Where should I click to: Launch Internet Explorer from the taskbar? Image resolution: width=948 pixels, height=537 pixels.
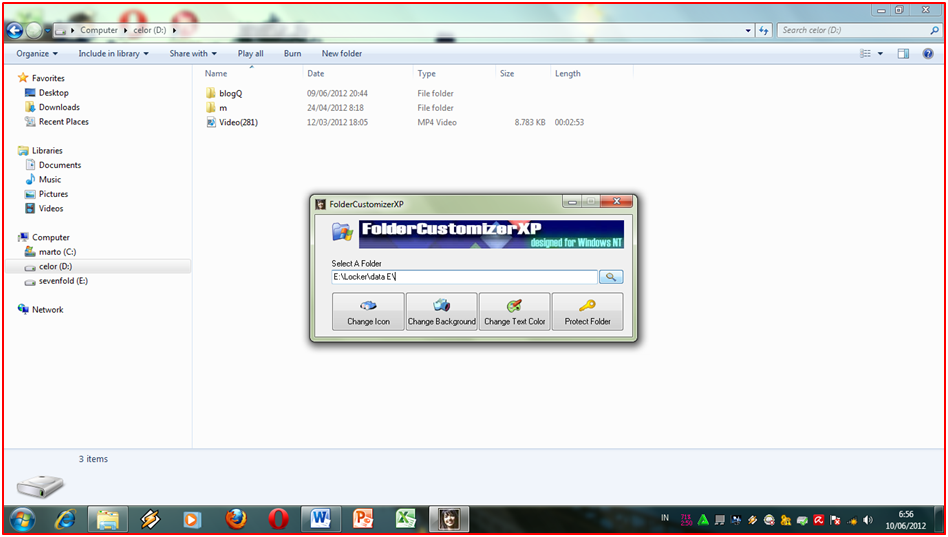pos(65,520)
